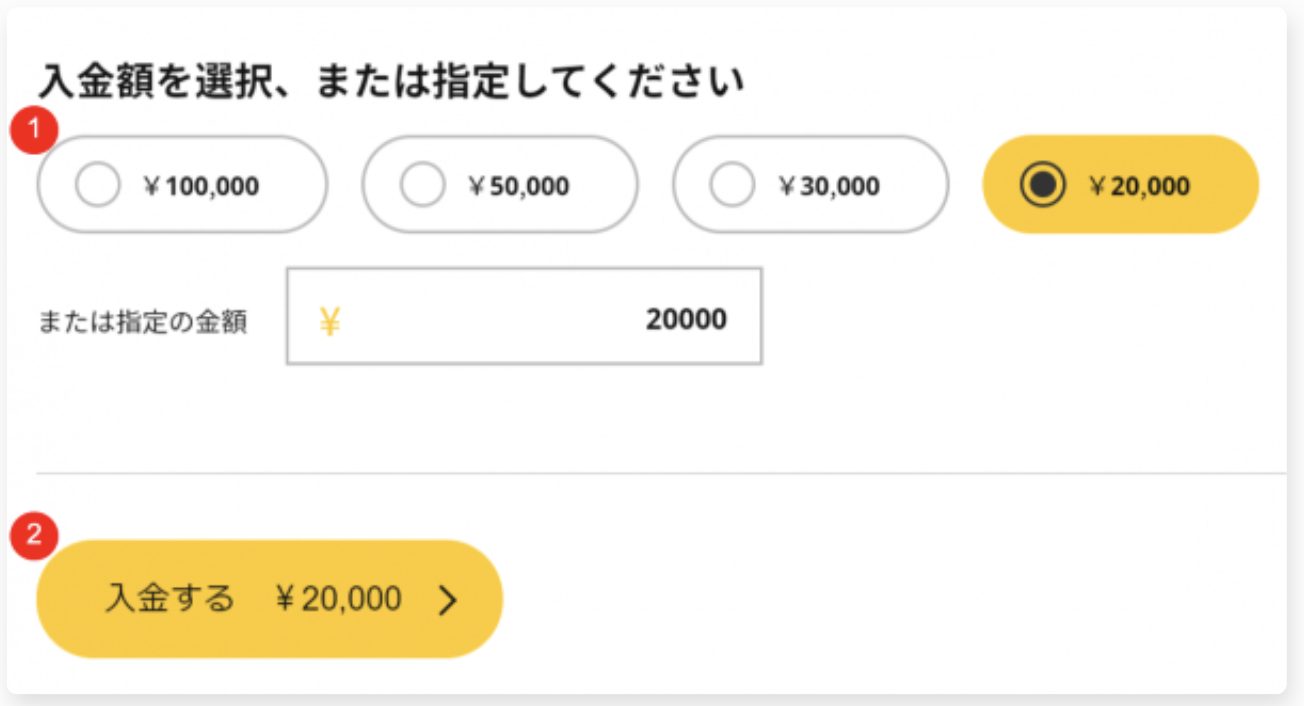Viewport: 1304px width, 706px height.
Task: Click the または指定の金額 label
Action: coord(142,322)
